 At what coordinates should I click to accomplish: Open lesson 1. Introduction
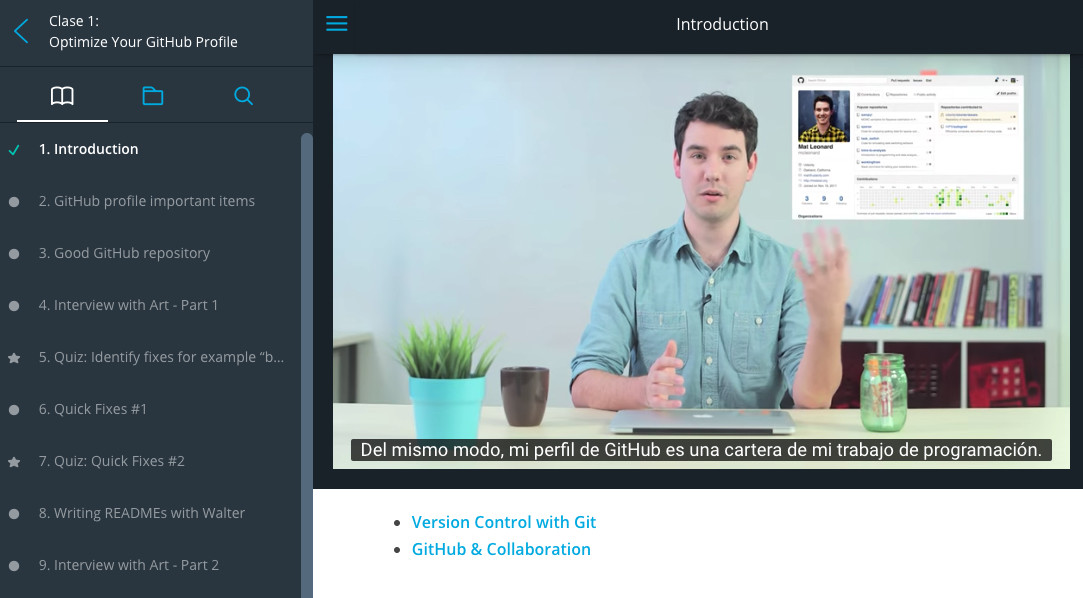click(x=89, y=149)
